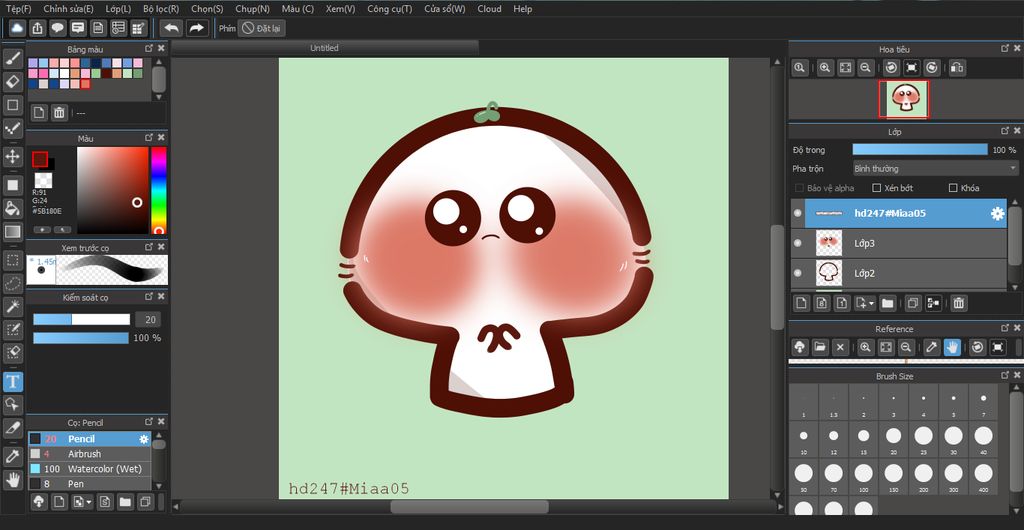Undock the Bảng màu panel
Viewport: 1024px width, 530px height.
[x=149, y=48]
